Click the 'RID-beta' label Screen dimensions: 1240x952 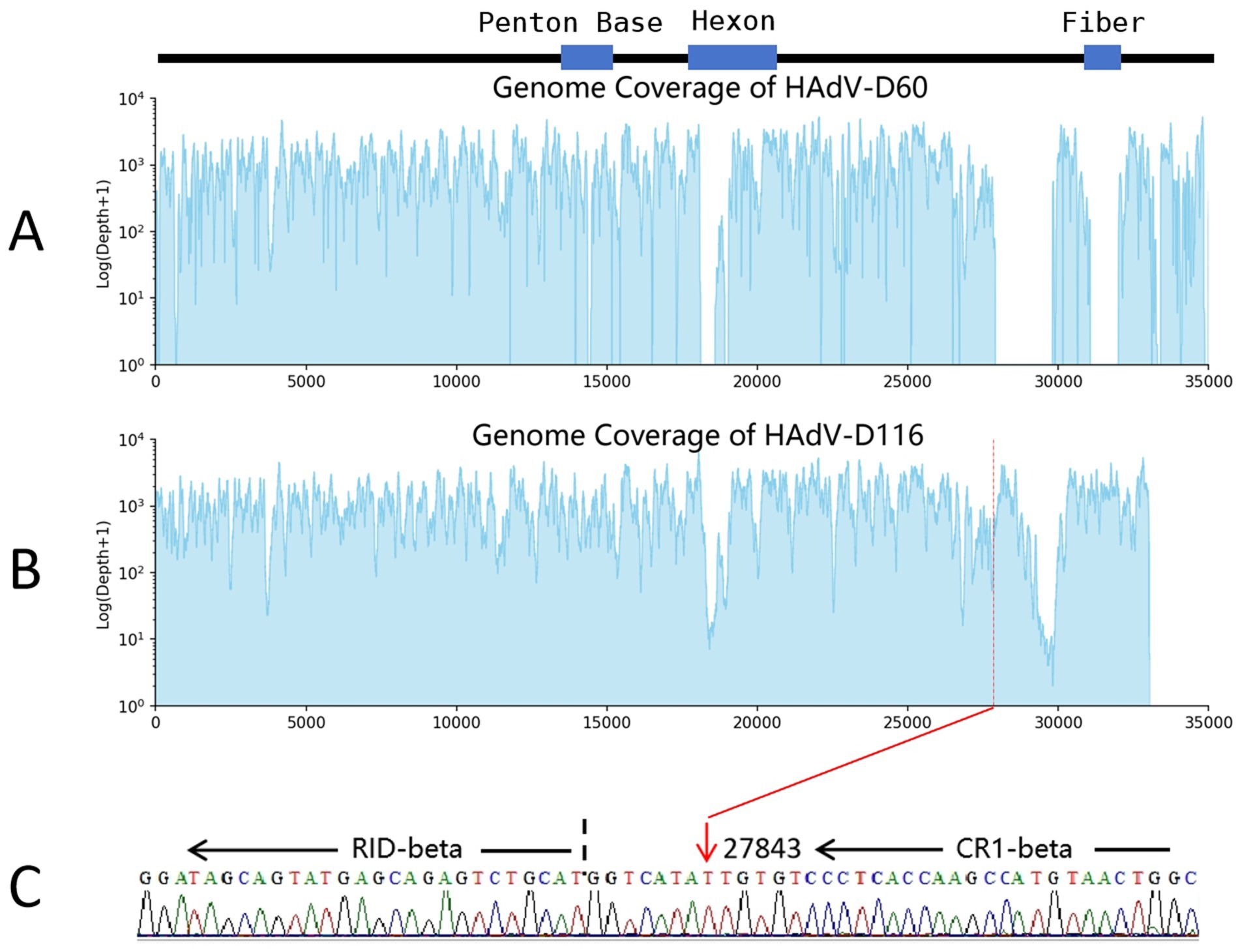407,848
